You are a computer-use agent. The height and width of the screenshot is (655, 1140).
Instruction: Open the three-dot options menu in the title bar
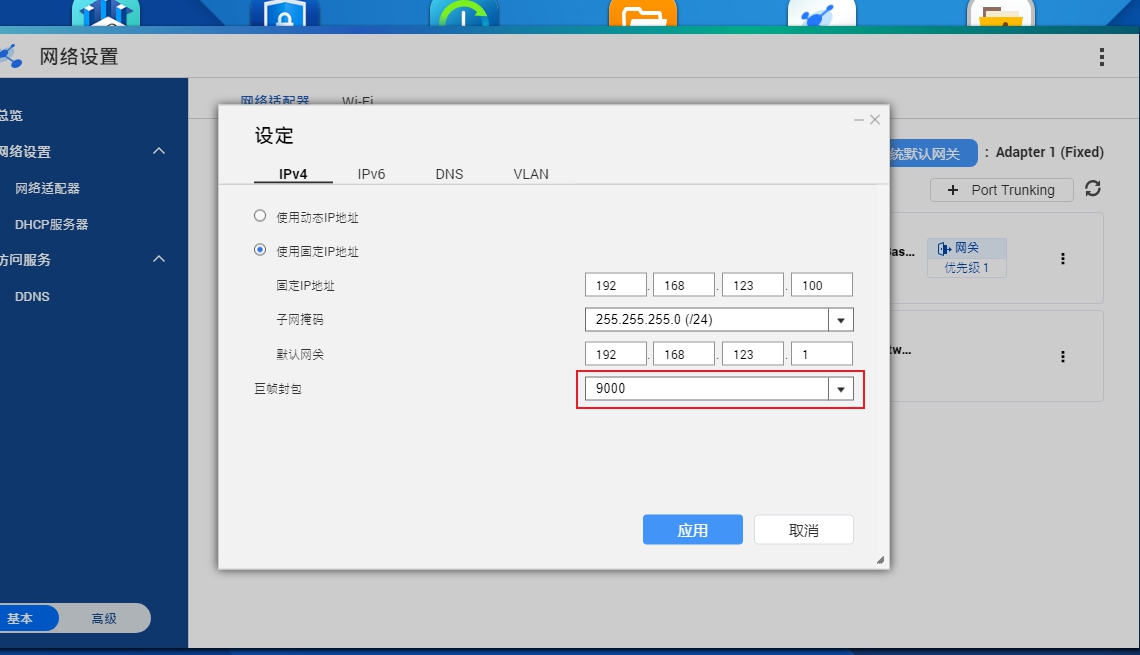point(1101,56)
